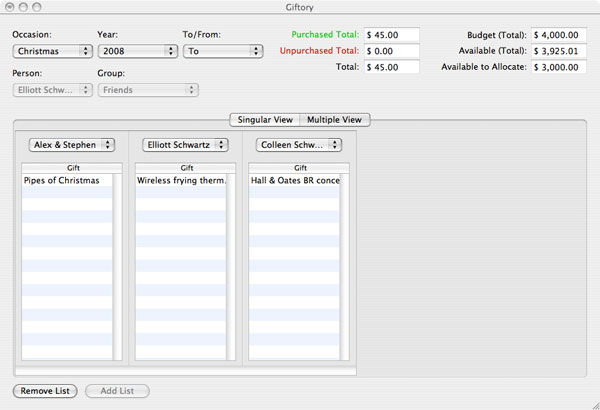This screenshot has height=410, width=600.
Task: Open the Year dropdown set to 2008
Action: [x=137, y=51]
